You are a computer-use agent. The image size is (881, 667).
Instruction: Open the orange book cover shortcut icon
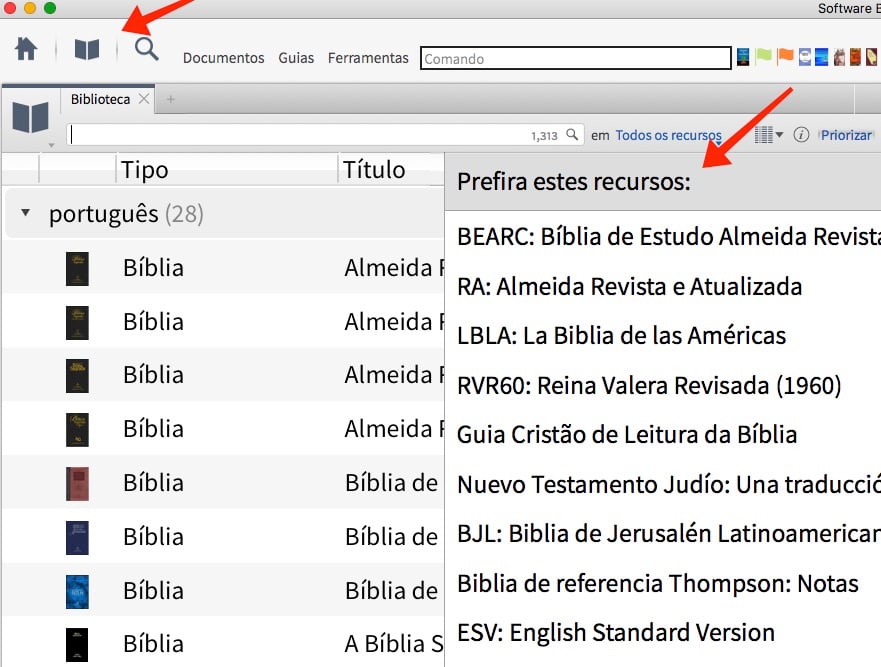point(855,57)
